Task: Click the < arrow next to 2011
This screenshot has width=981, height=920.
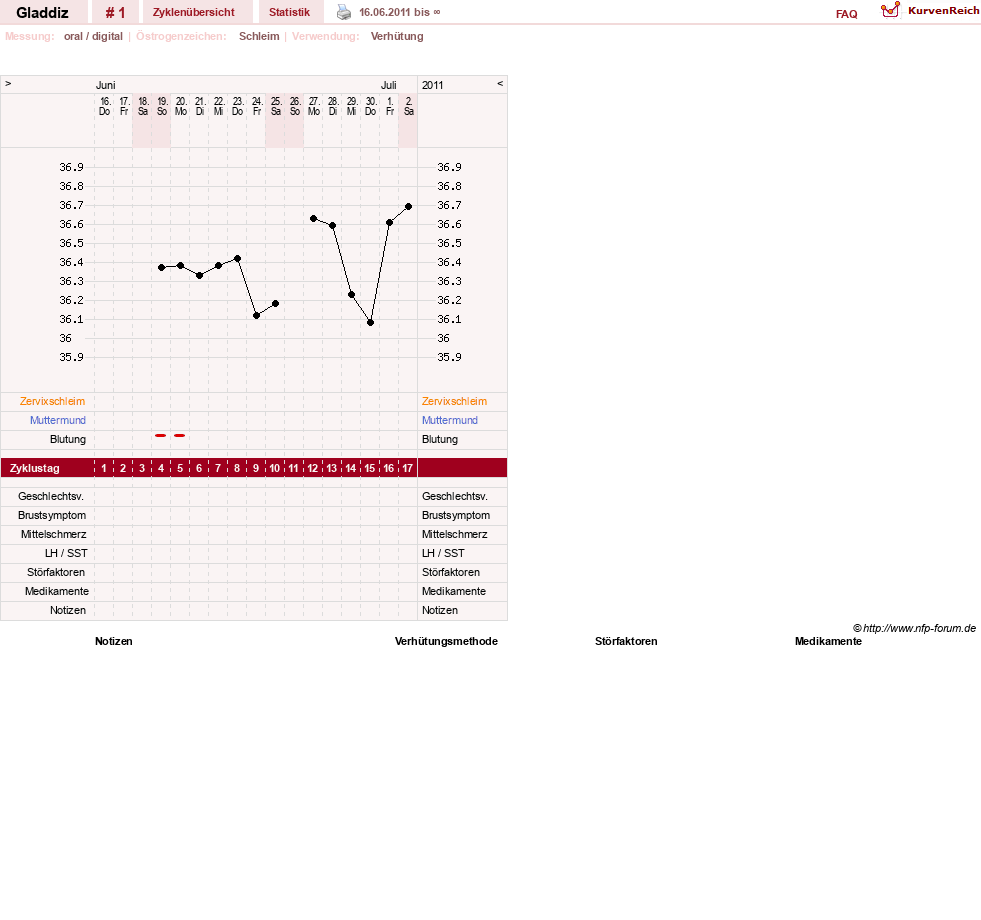Action: pos(500,84)
